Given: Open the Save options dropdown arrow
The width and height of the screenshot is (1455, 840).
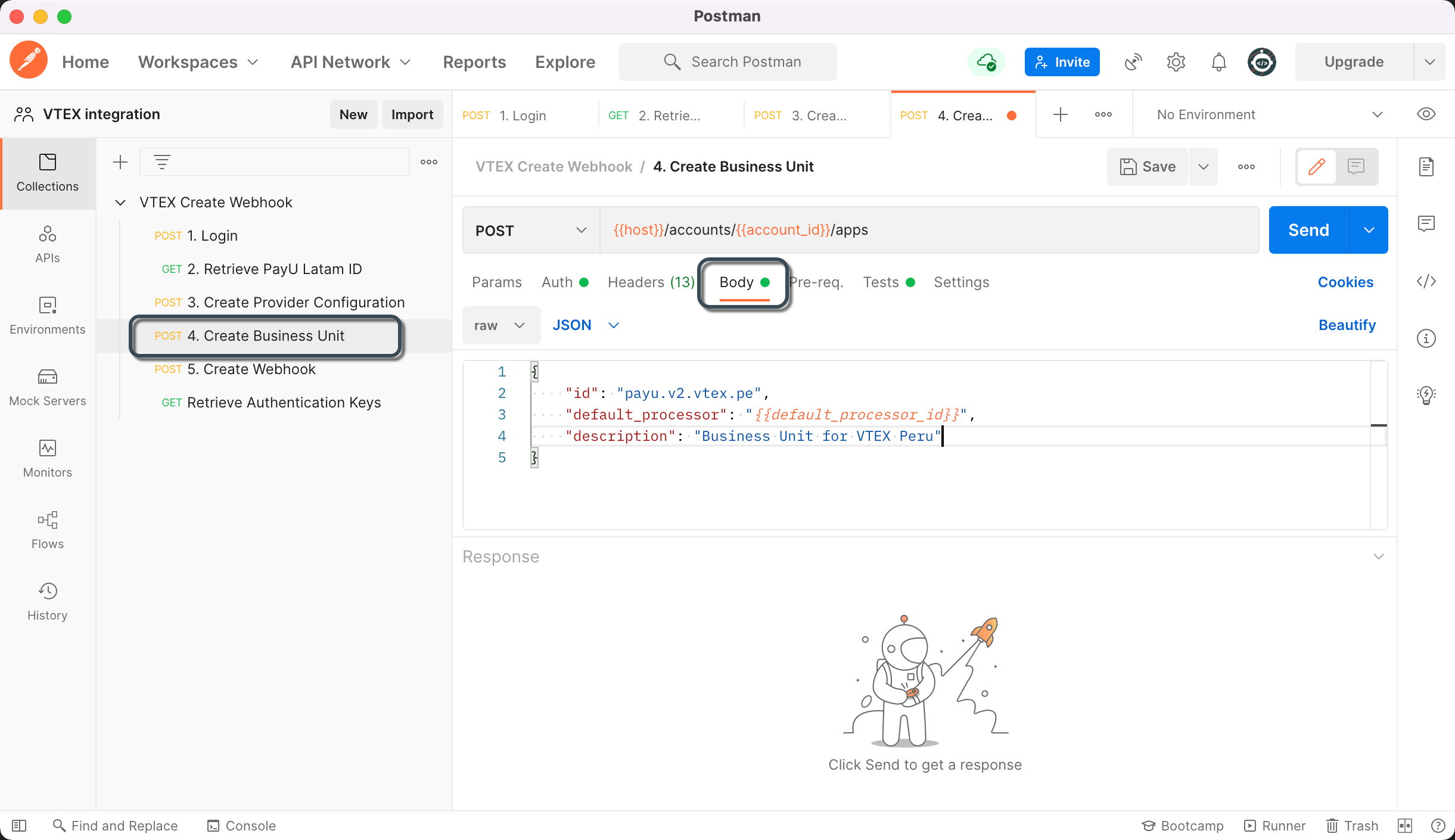Looking at the screenshot, I should click(x=1203, y=167).
